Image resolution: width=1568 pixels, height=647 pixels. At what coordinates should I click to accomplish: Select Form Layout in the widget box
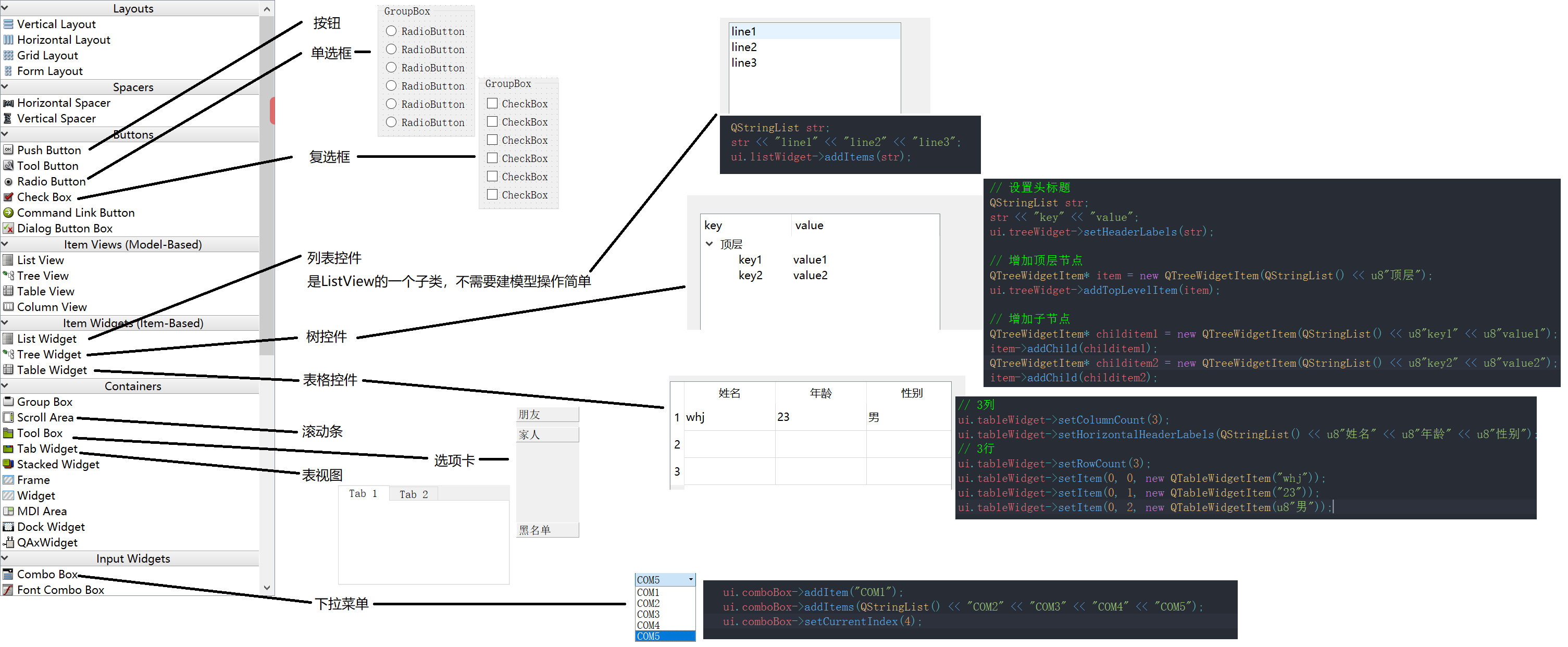(44, 71)
